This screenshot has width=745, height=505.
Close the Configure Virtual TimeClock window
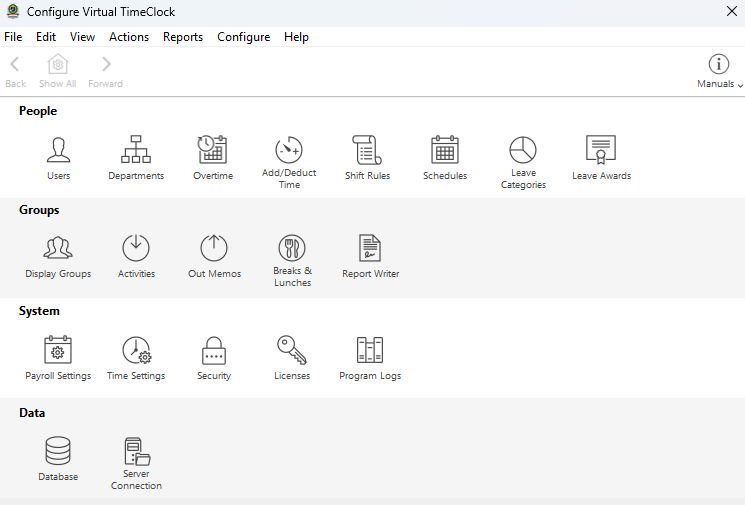(x=732, y=11)
